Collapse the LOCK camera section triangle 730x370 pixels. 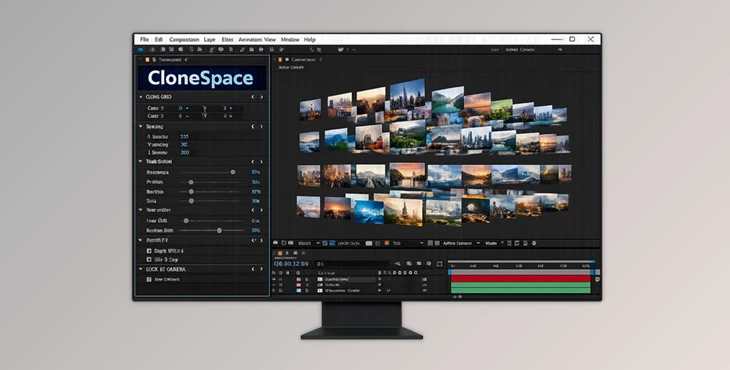click(141, 269)
